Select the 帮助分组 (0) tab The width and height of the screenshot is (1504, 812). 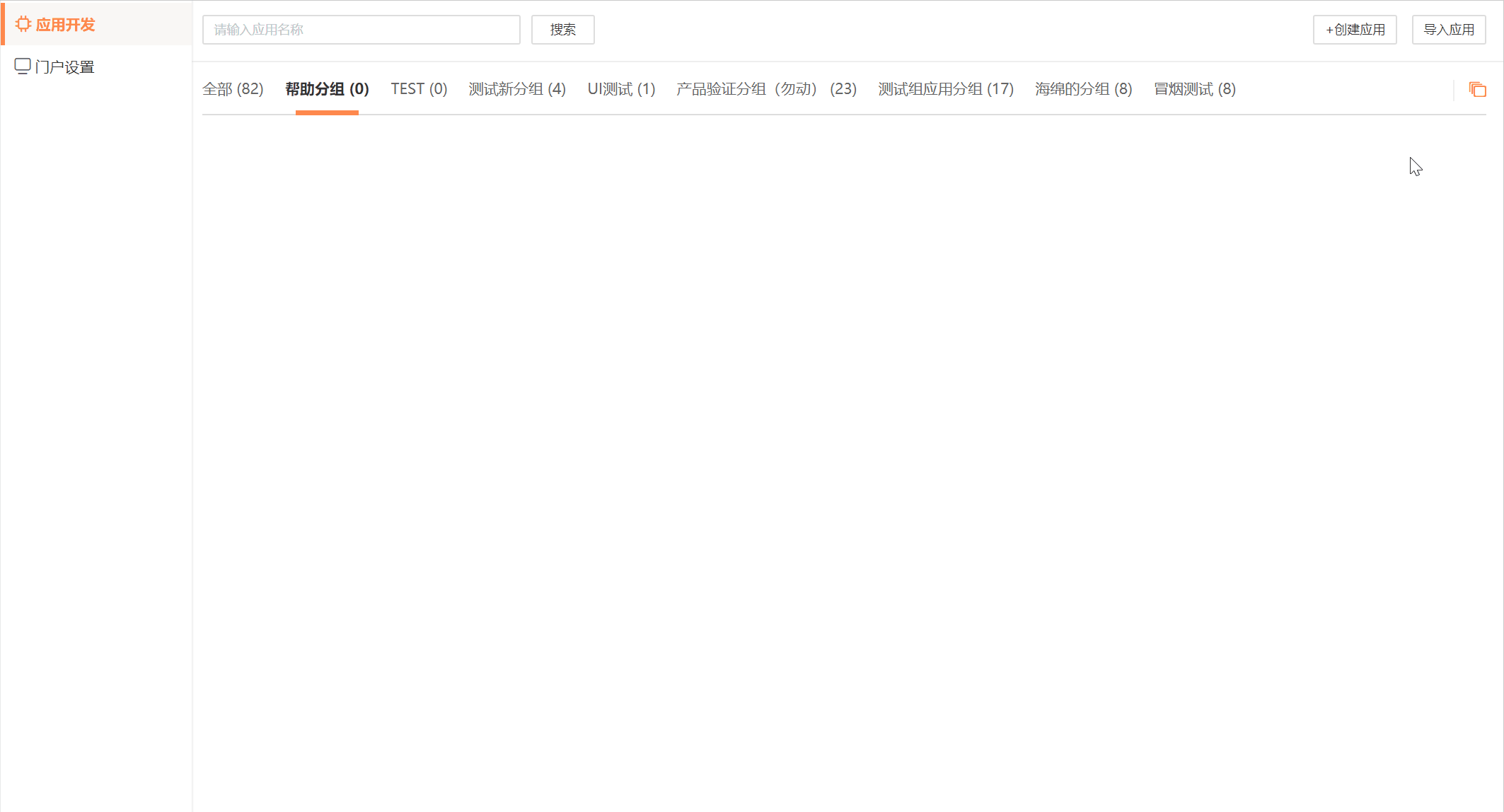coord(327,89)
